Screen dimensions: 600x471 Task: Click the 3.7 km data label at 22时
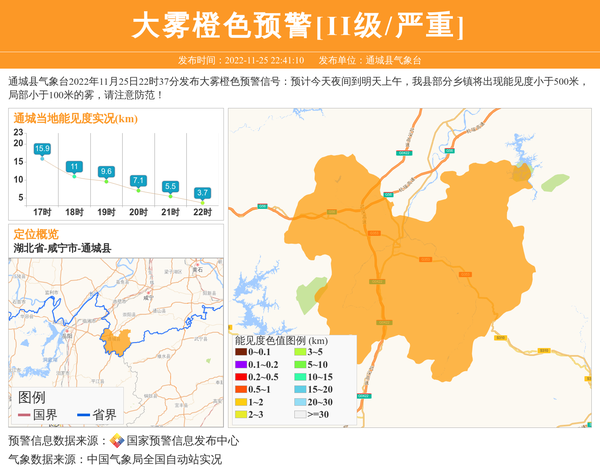point(202,192)
